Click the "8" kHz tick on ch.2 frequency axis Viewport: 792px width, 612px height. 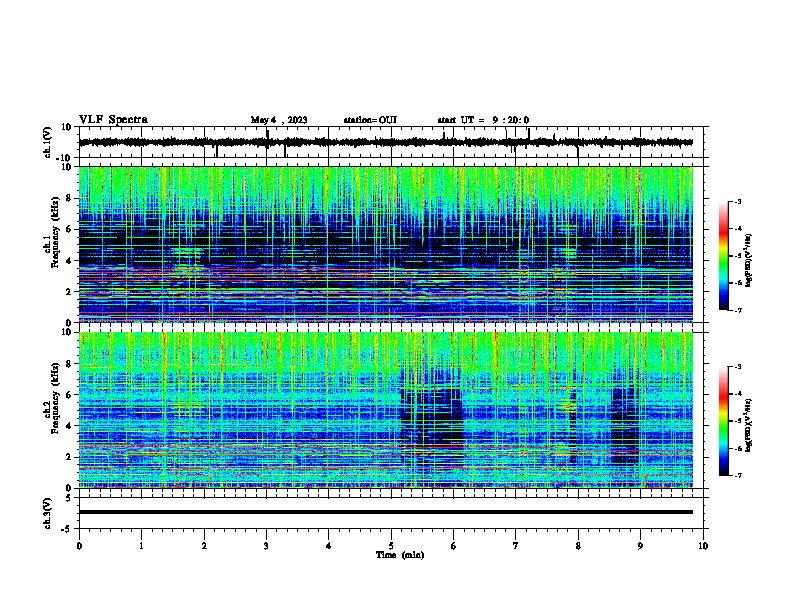coord(70,364)
